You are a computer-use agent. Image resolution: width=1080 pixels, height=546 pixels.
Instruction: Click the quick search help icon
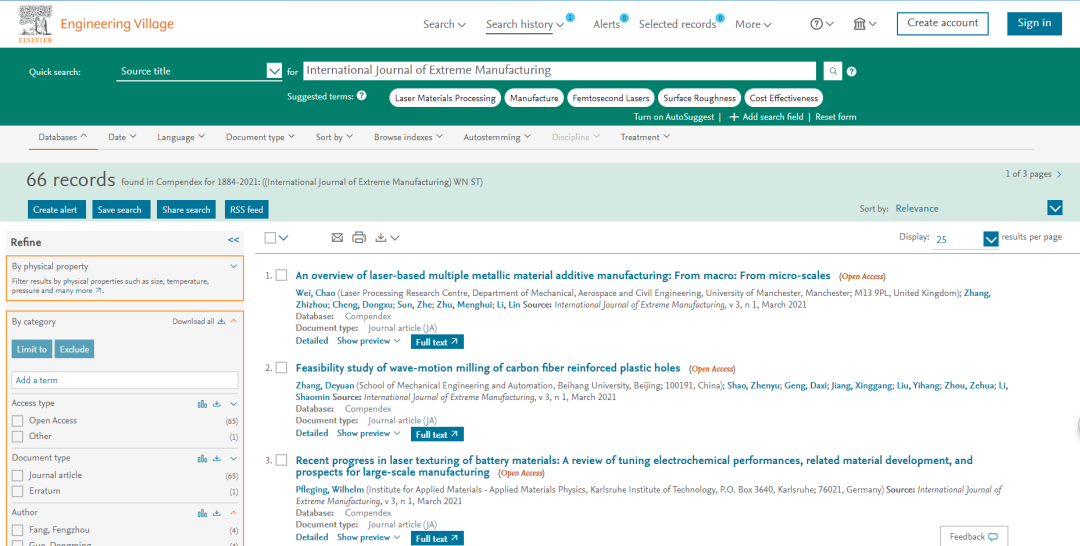tap(851, 71)
